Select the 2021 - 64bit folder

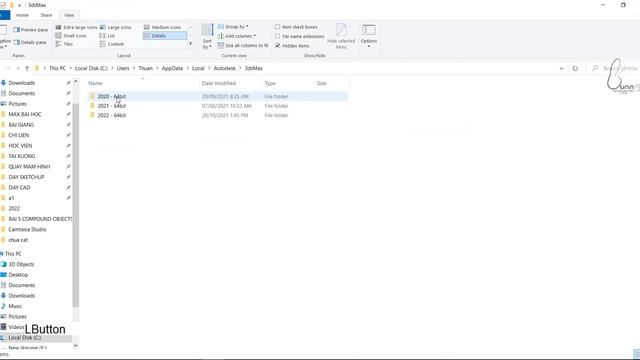pos(217,106)
